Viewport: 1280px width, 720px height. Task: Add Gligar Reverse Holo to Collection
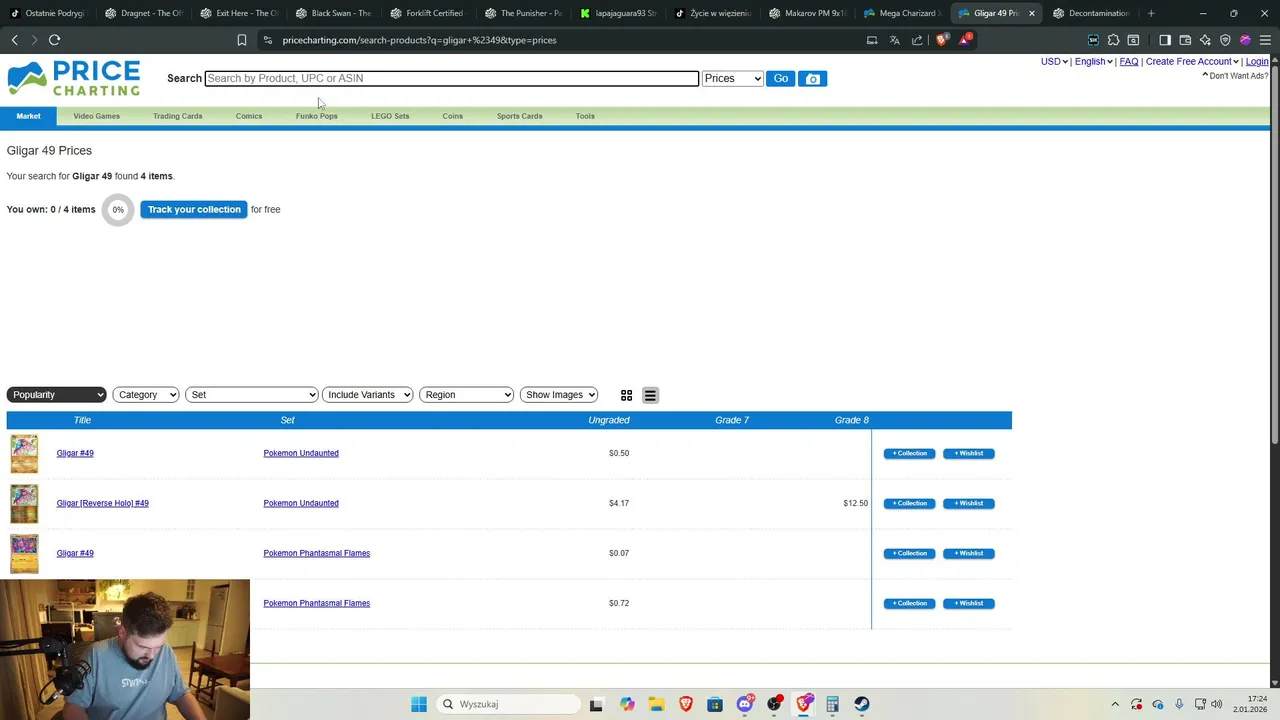[x=909, y=503]
